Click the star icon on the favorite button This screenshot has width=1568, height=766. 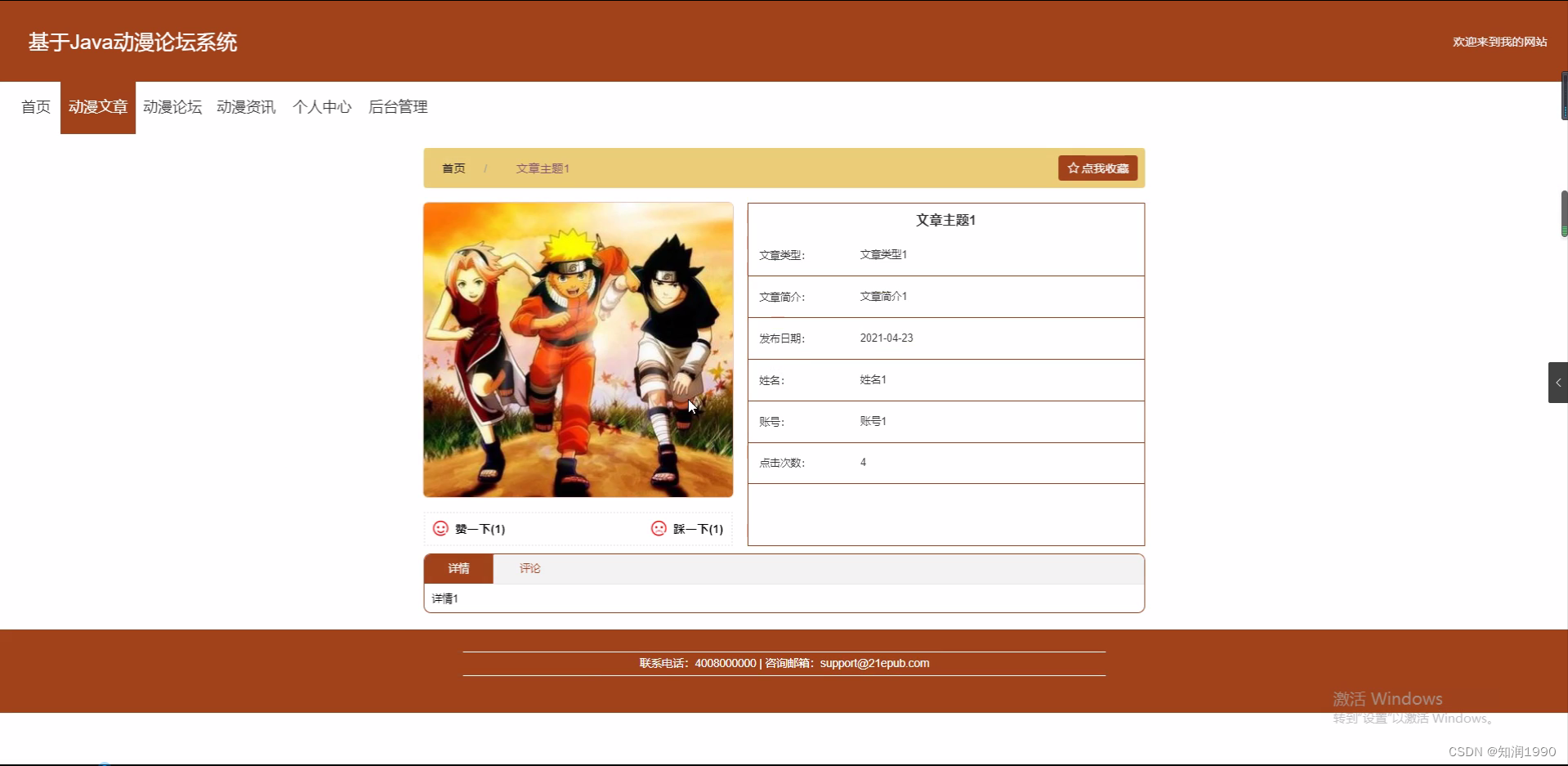pos(1073,168)
